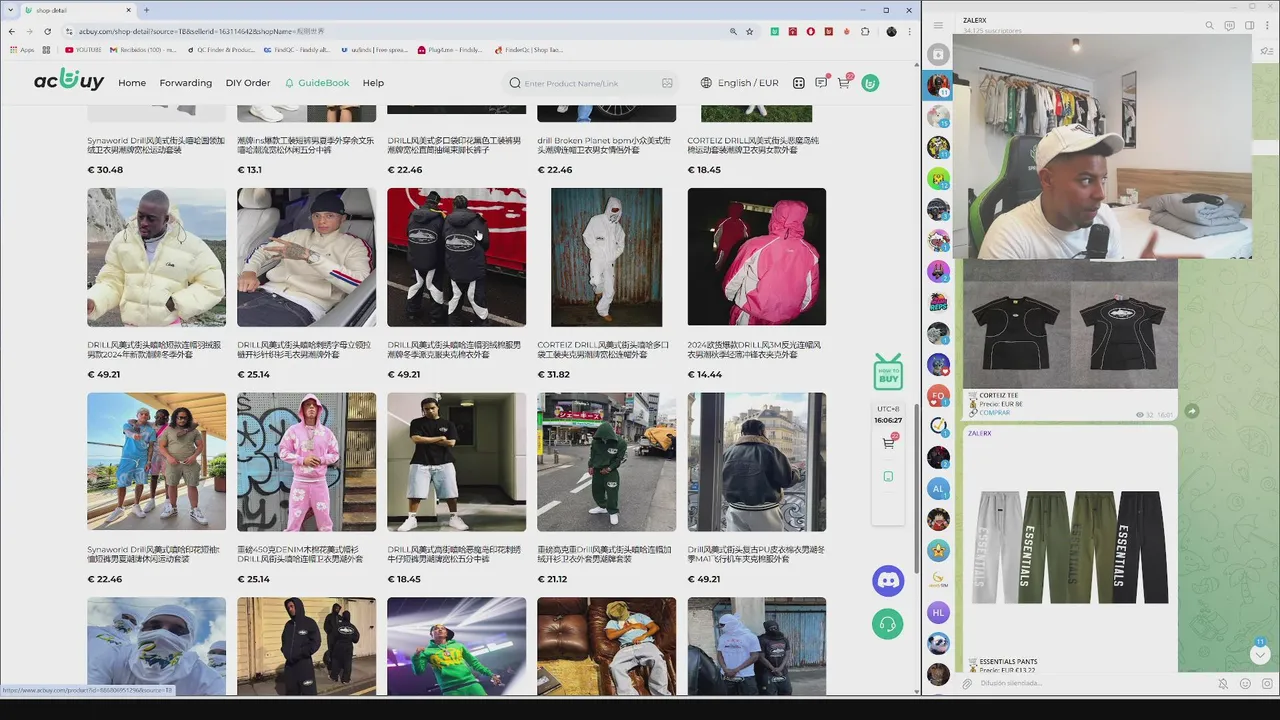Screen dimensions: 1280x720
Task: Open the customer support headset button
Action: 888,624
